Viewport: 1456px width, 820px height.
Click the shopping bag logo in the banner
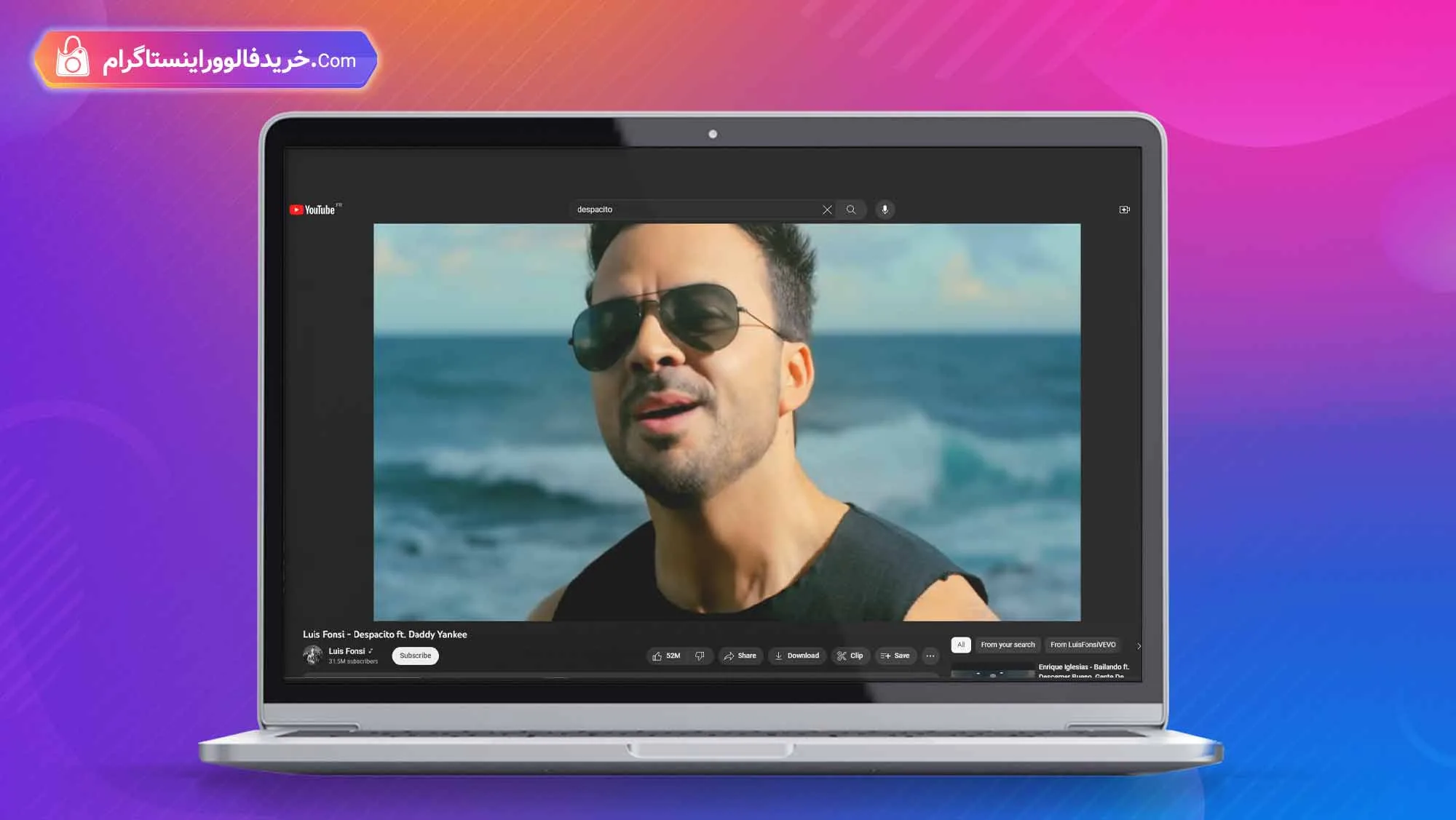point(73,57)
